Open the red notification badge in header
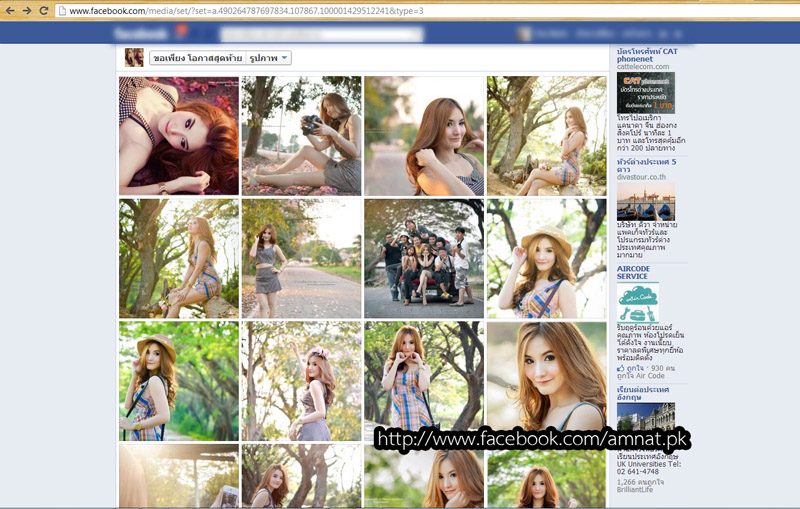Viewport: 800px width, 509px height. pos(181,31)
